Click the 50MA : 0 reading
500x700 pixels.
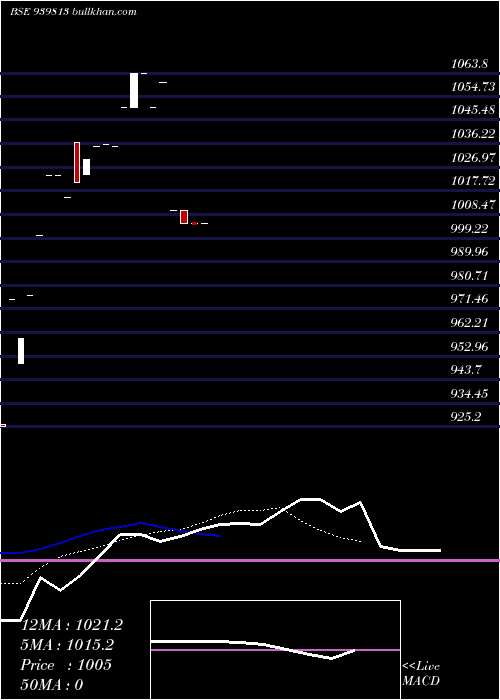[52, 684]
